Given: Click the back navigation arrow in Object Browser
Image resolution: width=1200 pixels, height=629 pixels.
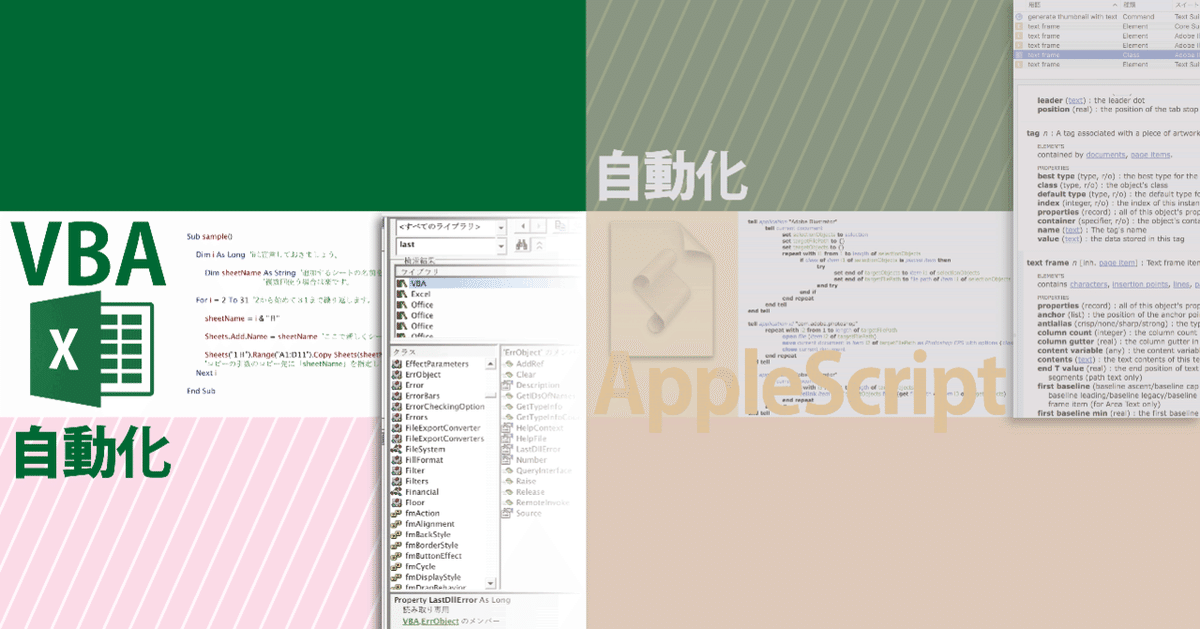Looking at the screenshot, I should coord(523,226).
